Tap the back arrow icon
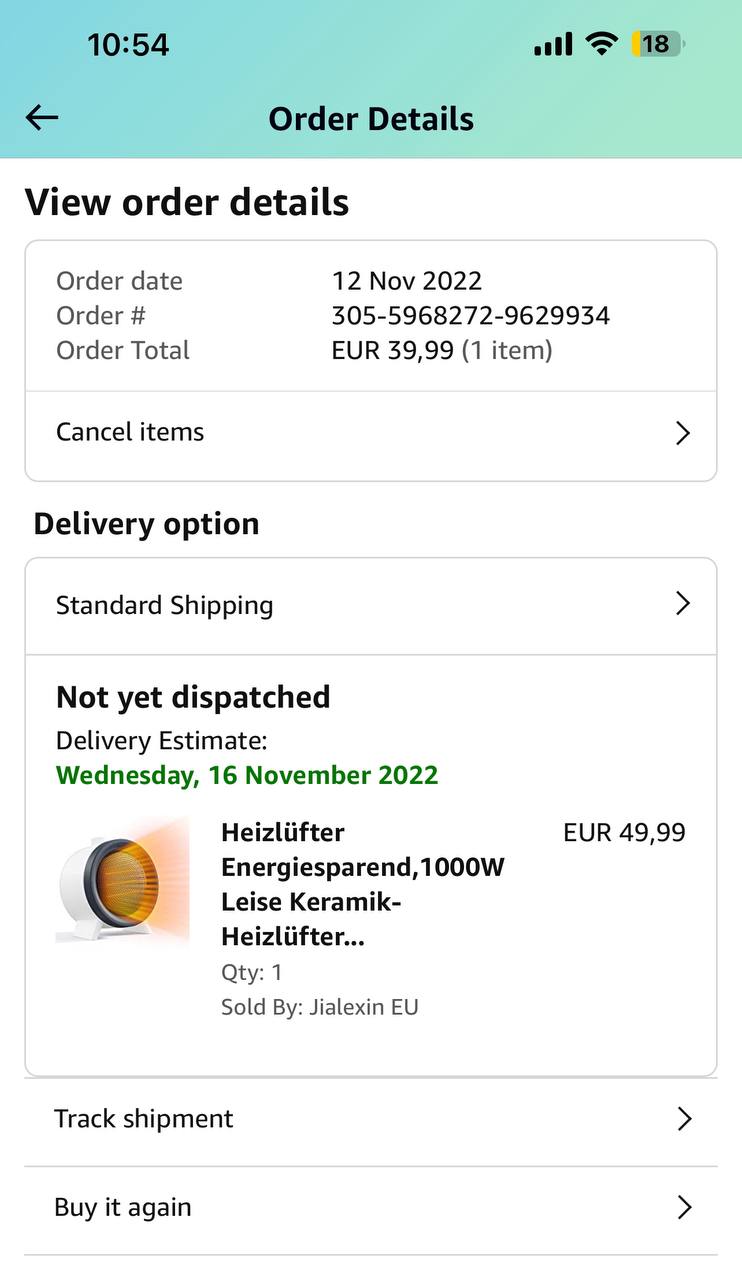The height and width of the screenshot is (1280, 742). pyautogui.click(x=42, y=118)
